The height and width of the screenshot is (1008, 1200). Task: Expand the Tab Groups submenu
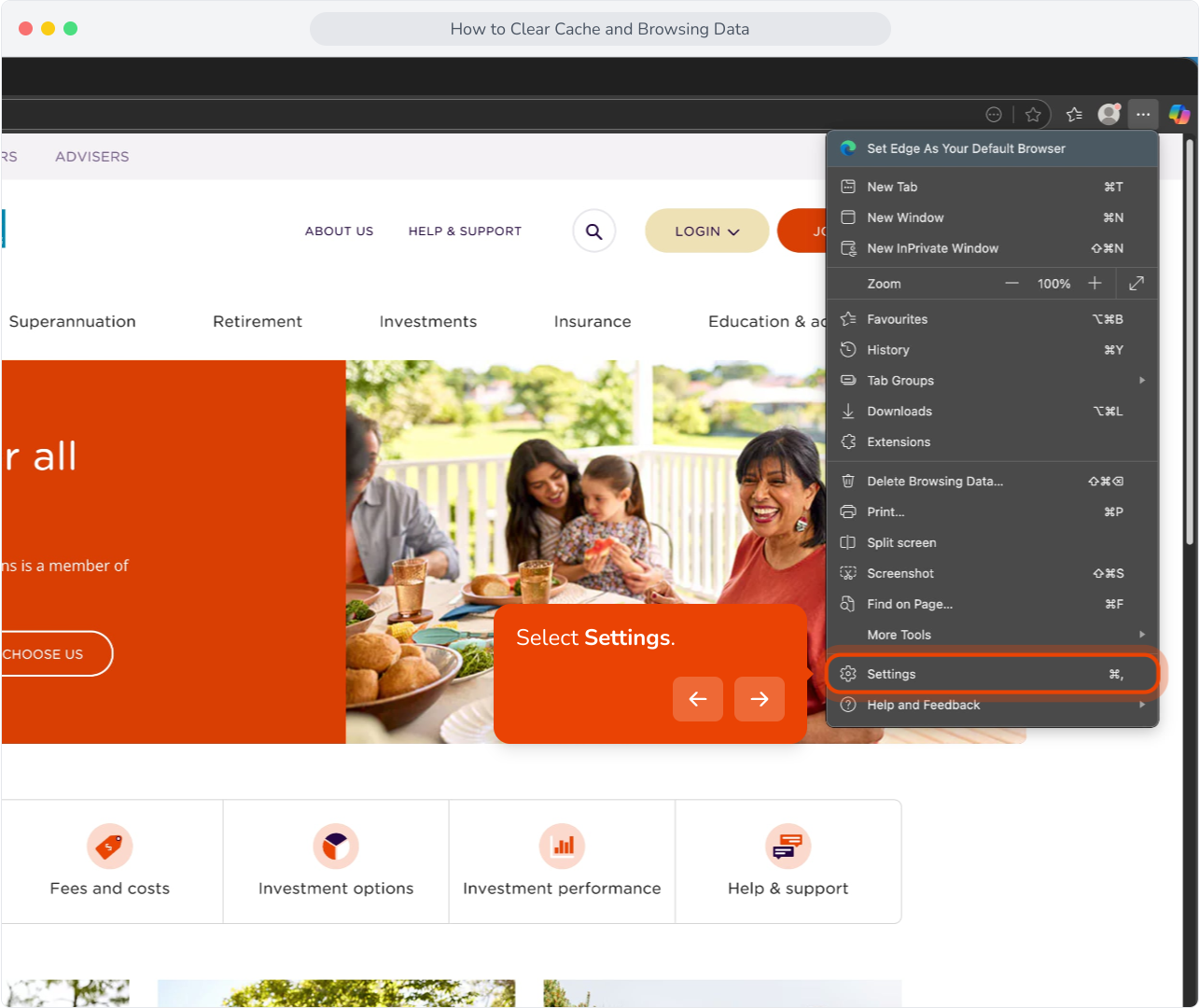(x=992, y=381)
